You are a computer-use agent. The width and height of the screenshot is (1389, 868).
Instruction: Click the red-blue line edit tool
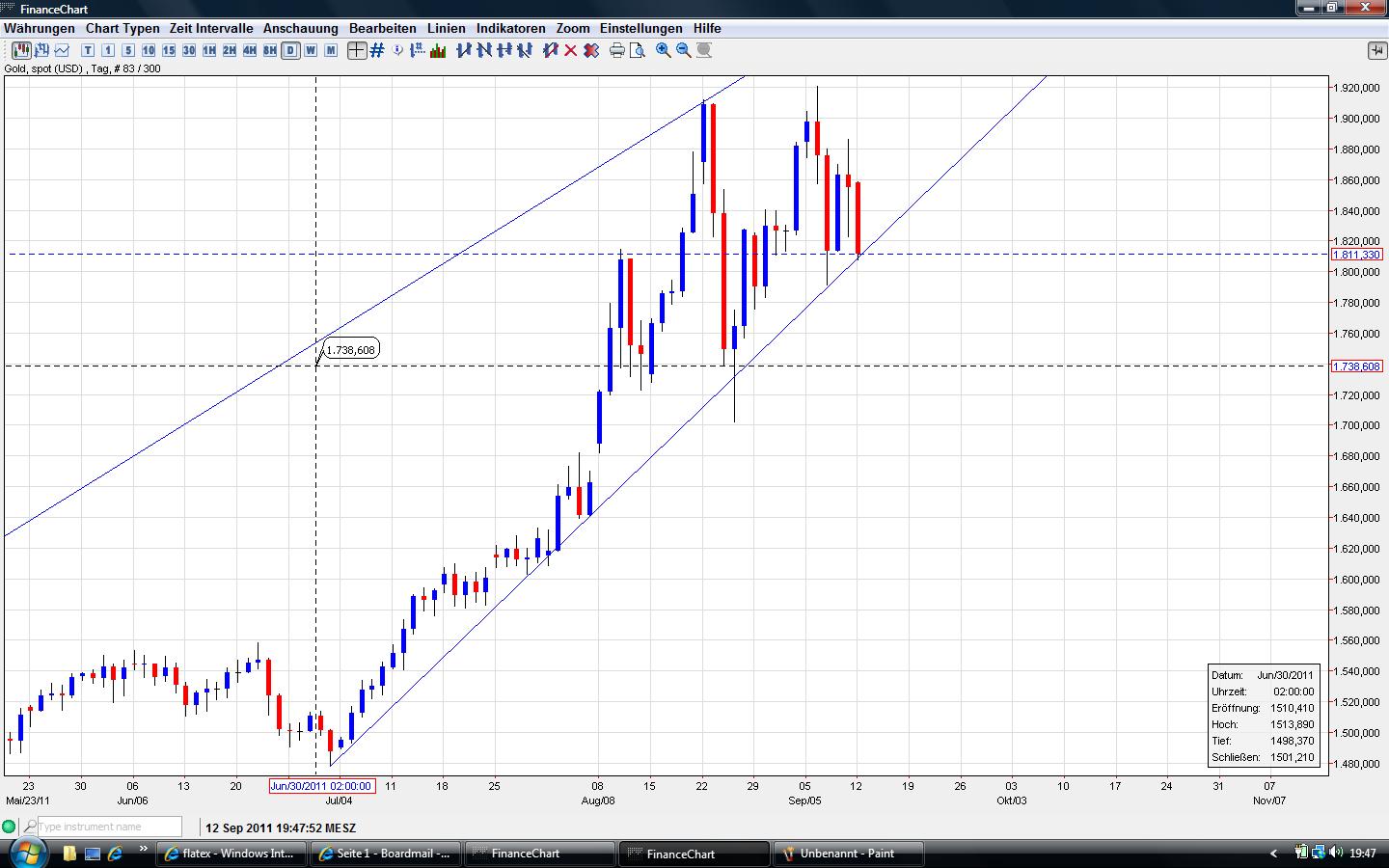tap(551, 50)
